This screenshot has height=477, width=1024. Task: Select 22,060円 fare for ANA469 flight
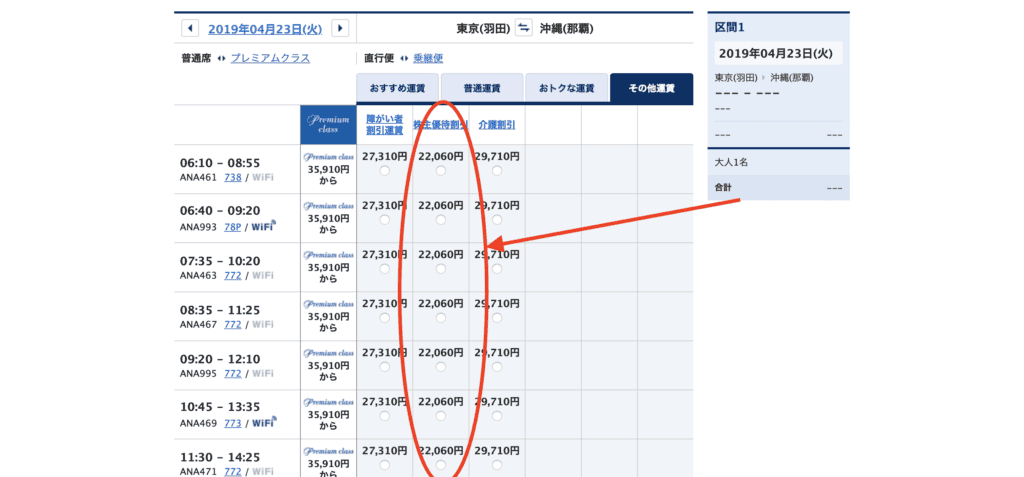(441, 416)
